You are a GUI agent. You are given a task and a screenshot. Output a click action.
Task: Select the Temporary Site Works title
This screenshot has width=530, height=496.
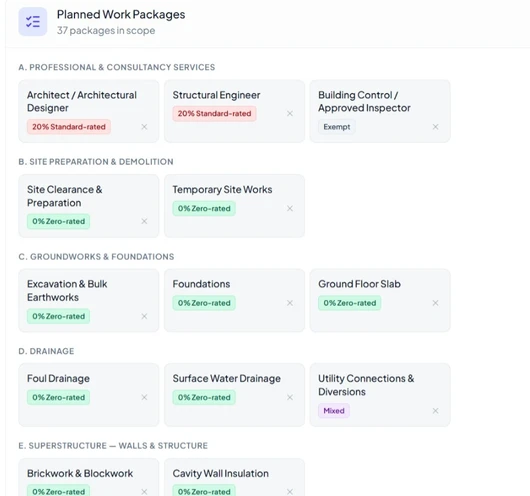(222, 190)
